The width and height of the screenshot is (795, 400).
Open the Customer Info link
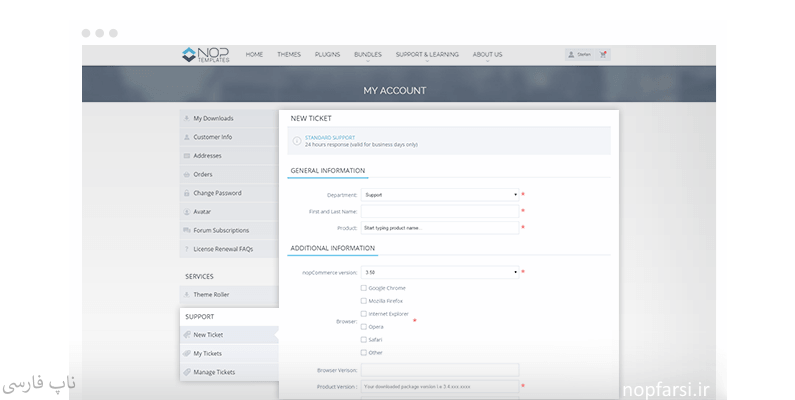212,137
